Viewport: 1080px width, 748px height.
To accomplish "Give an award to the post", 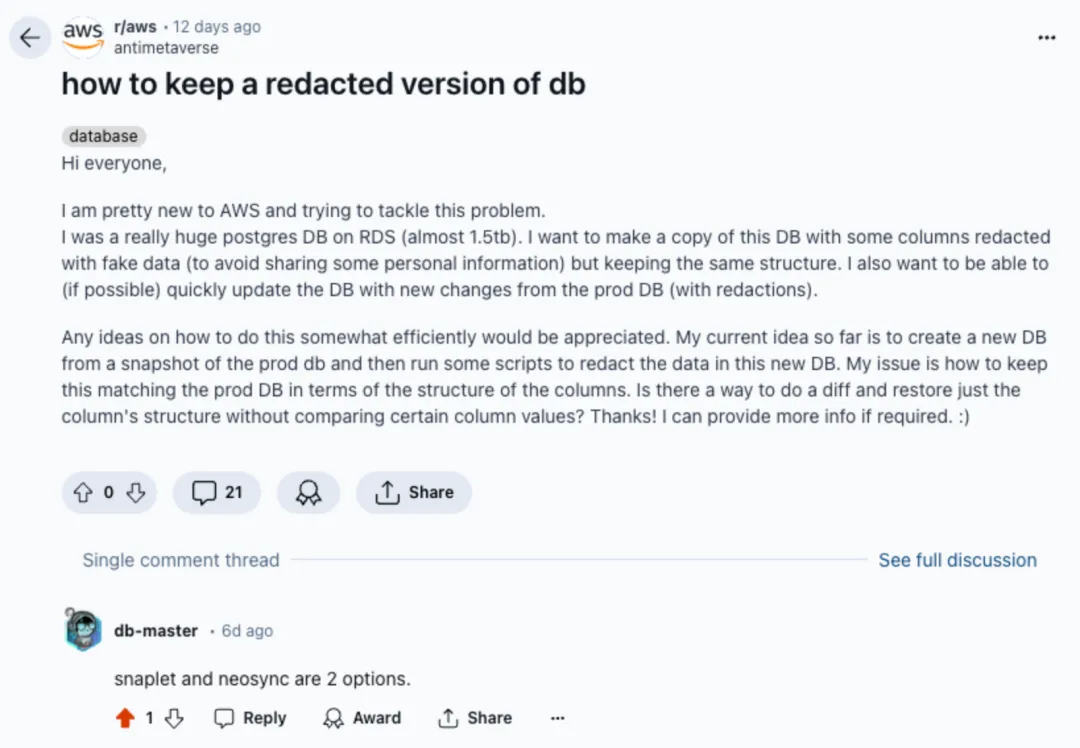I will 308,492.
